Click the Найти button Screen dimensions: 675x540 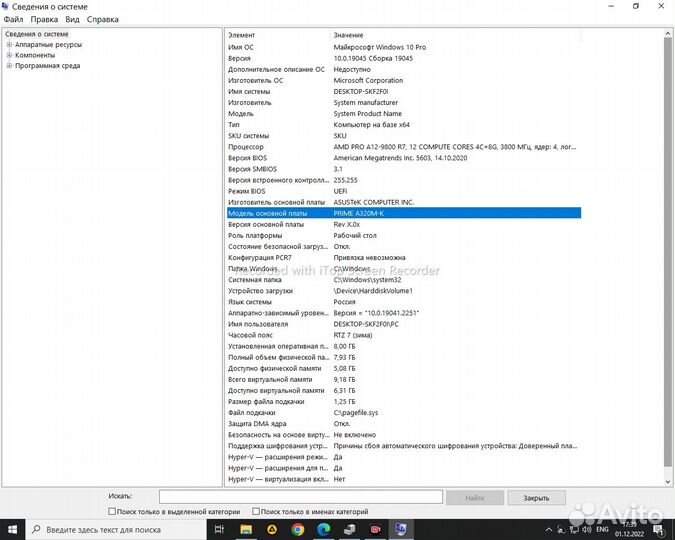(475, 497)
